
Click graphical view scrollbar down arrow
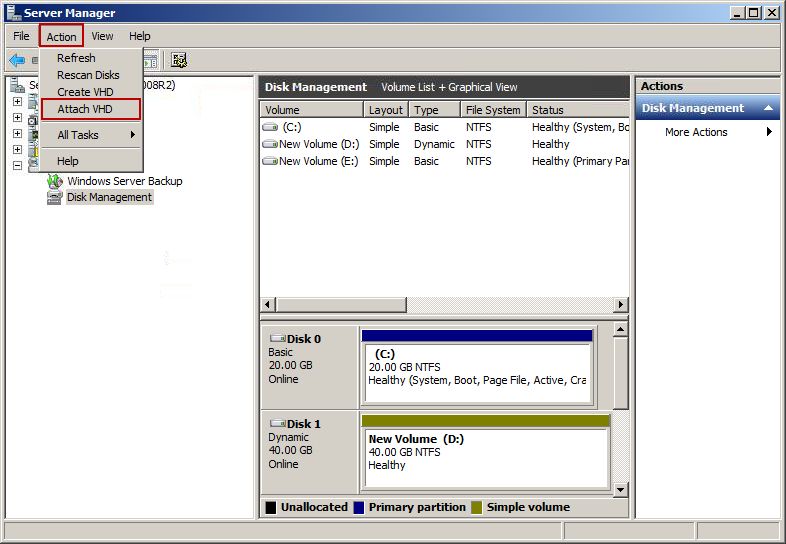621,490
